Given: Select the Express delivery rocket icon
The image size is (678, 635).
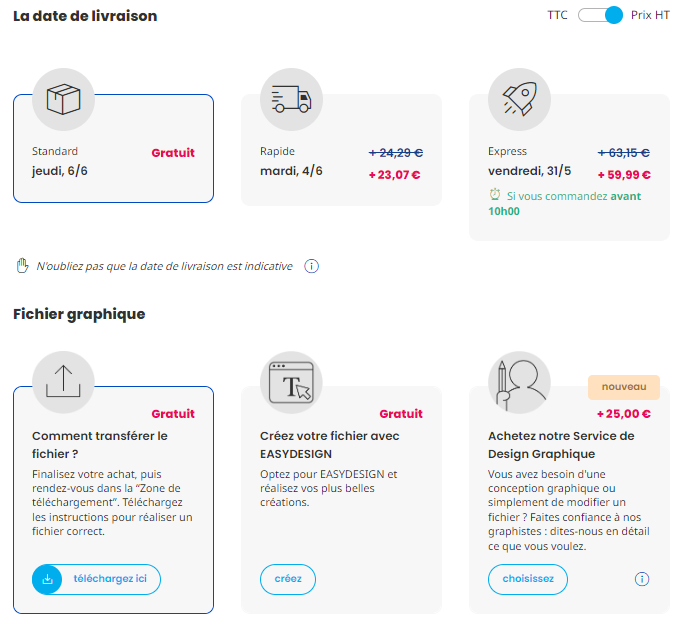Looking at the screenshot, I should pos(519,99).
